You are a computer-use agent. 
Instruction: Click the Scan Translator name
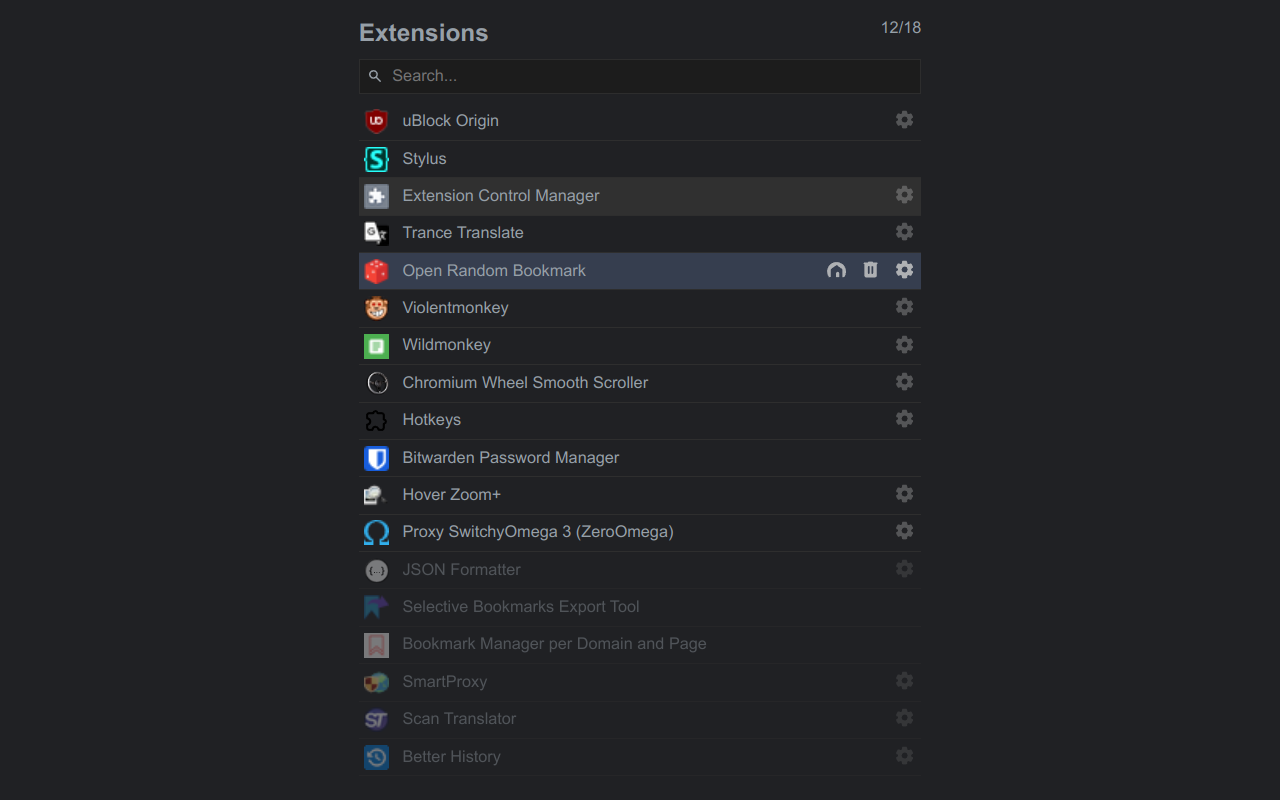[x=459, y=719]
